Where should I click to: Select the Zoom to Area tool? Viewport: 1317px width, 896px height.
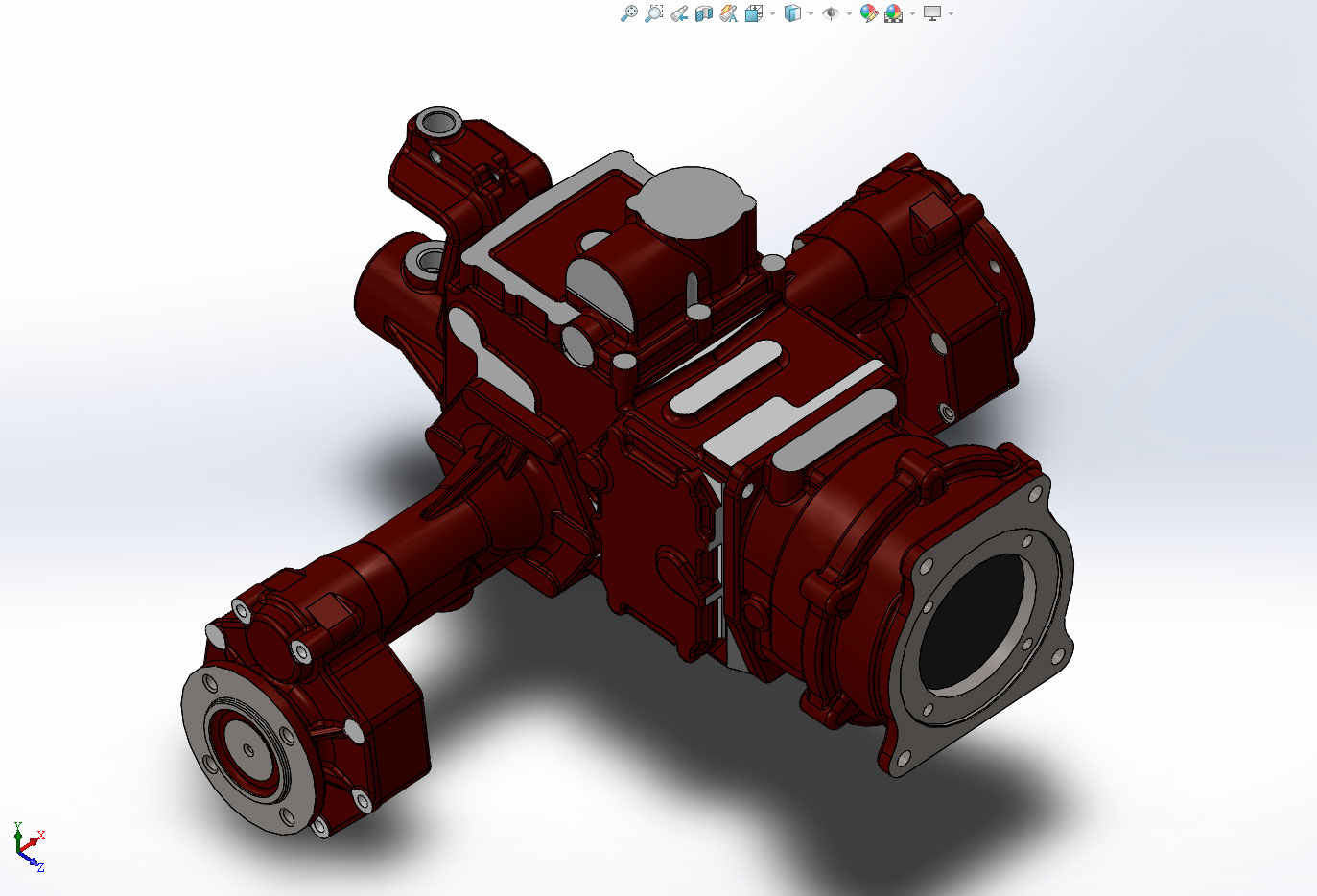point(653,13)
